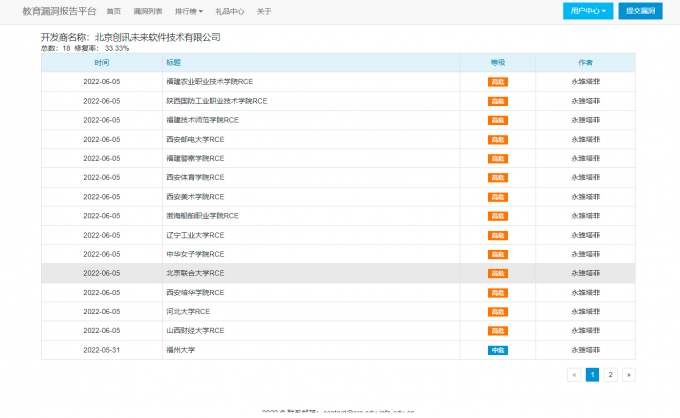Open the 福建农业职业技术学院RCE report

(x=209, y=82)
